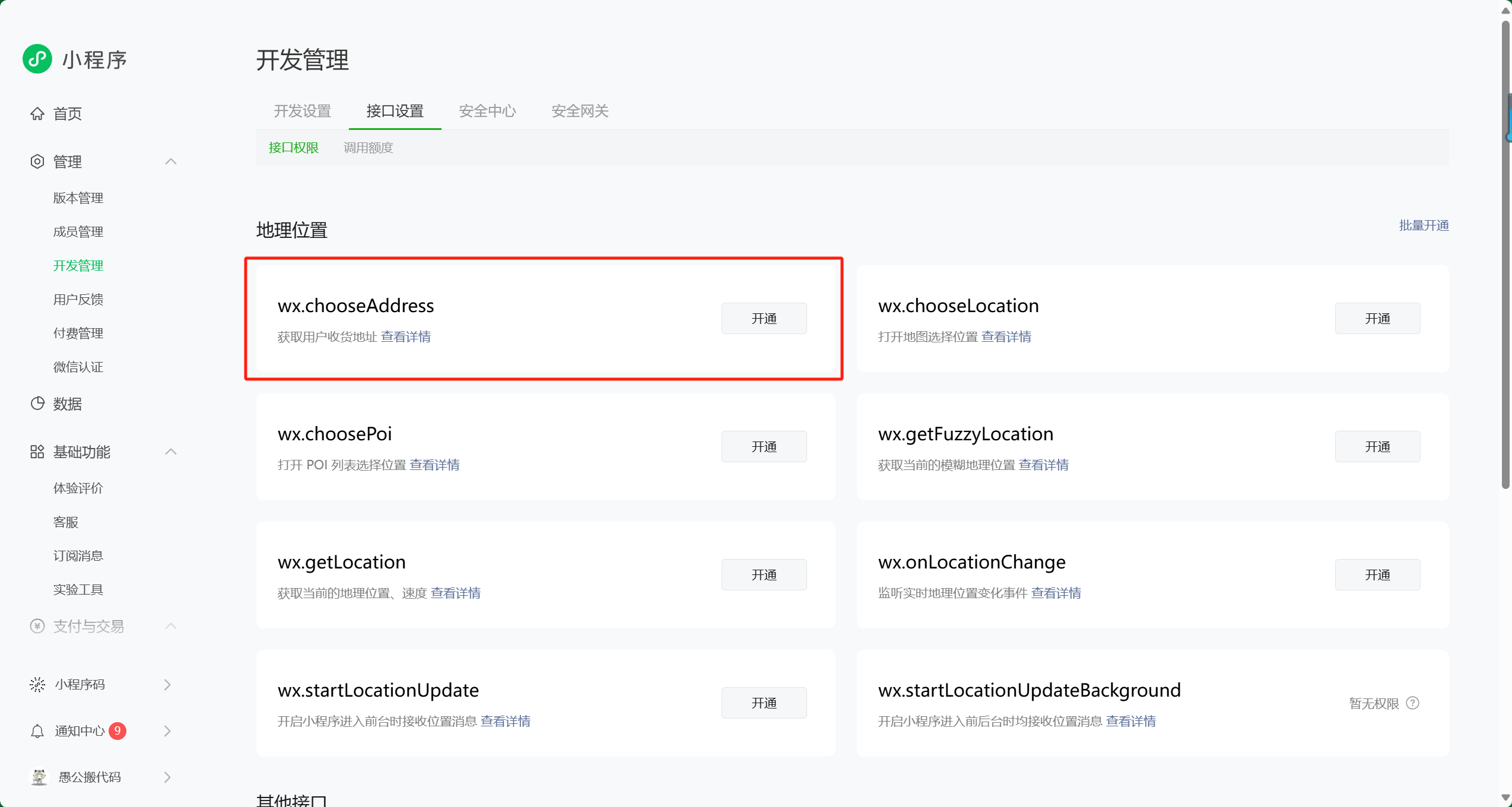Expand the 小程序码 arrow
1512x807 pixels.
coord(167,684)
